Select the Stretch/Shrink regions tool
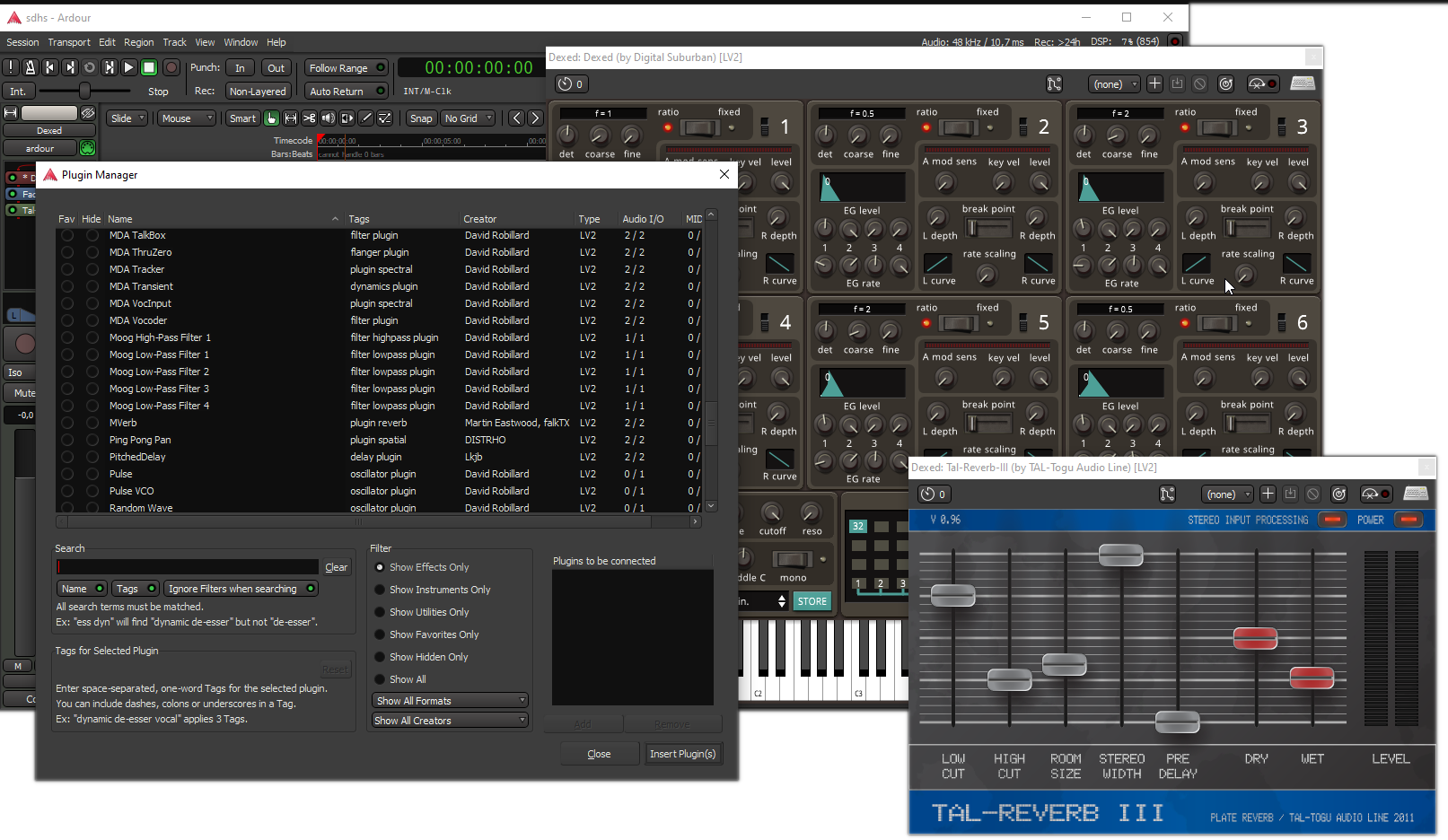This screenshot has height=840, width=1448. (x=347, y=118)
